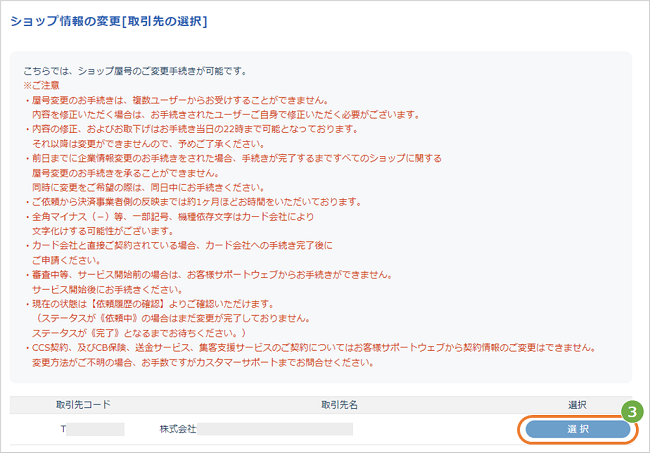The height and width of the screenshot is (453, 650).
Task: Click the line それ以降は変更ができませんので、予めご了承ください。
Action: [148, 144]
